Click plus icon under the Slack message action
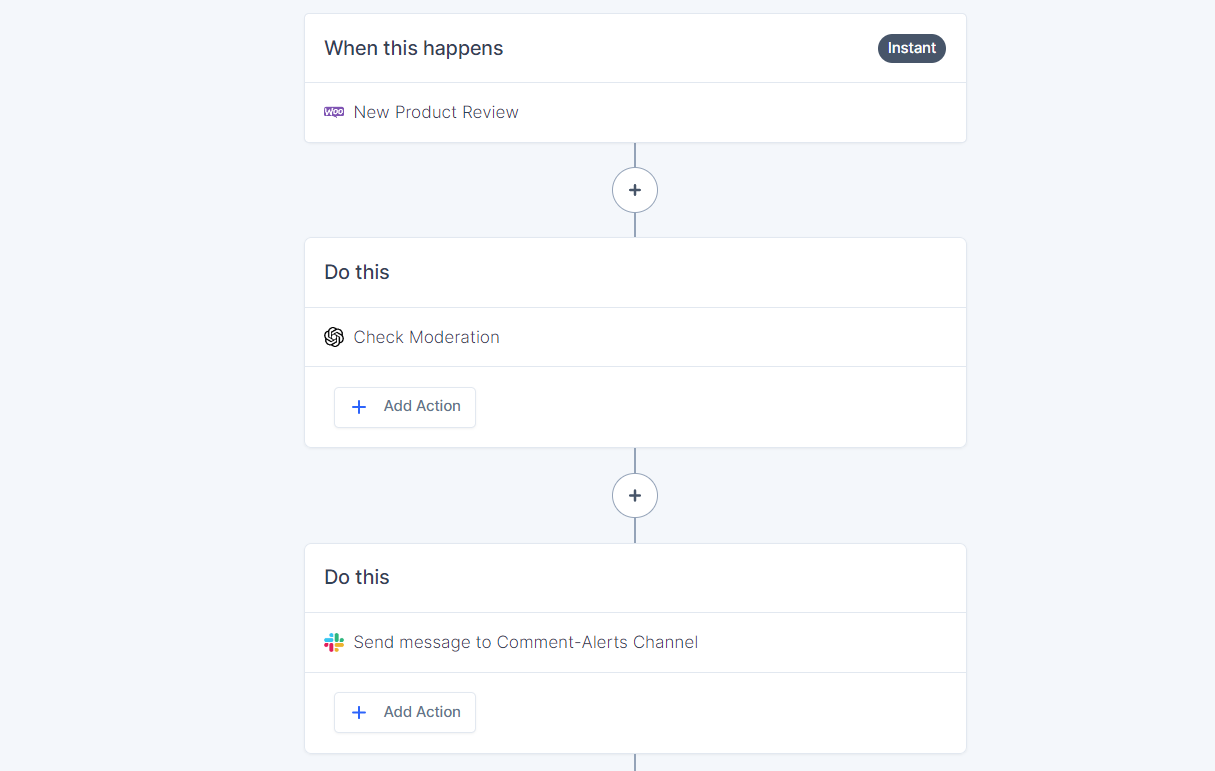 tap(359, 712)
